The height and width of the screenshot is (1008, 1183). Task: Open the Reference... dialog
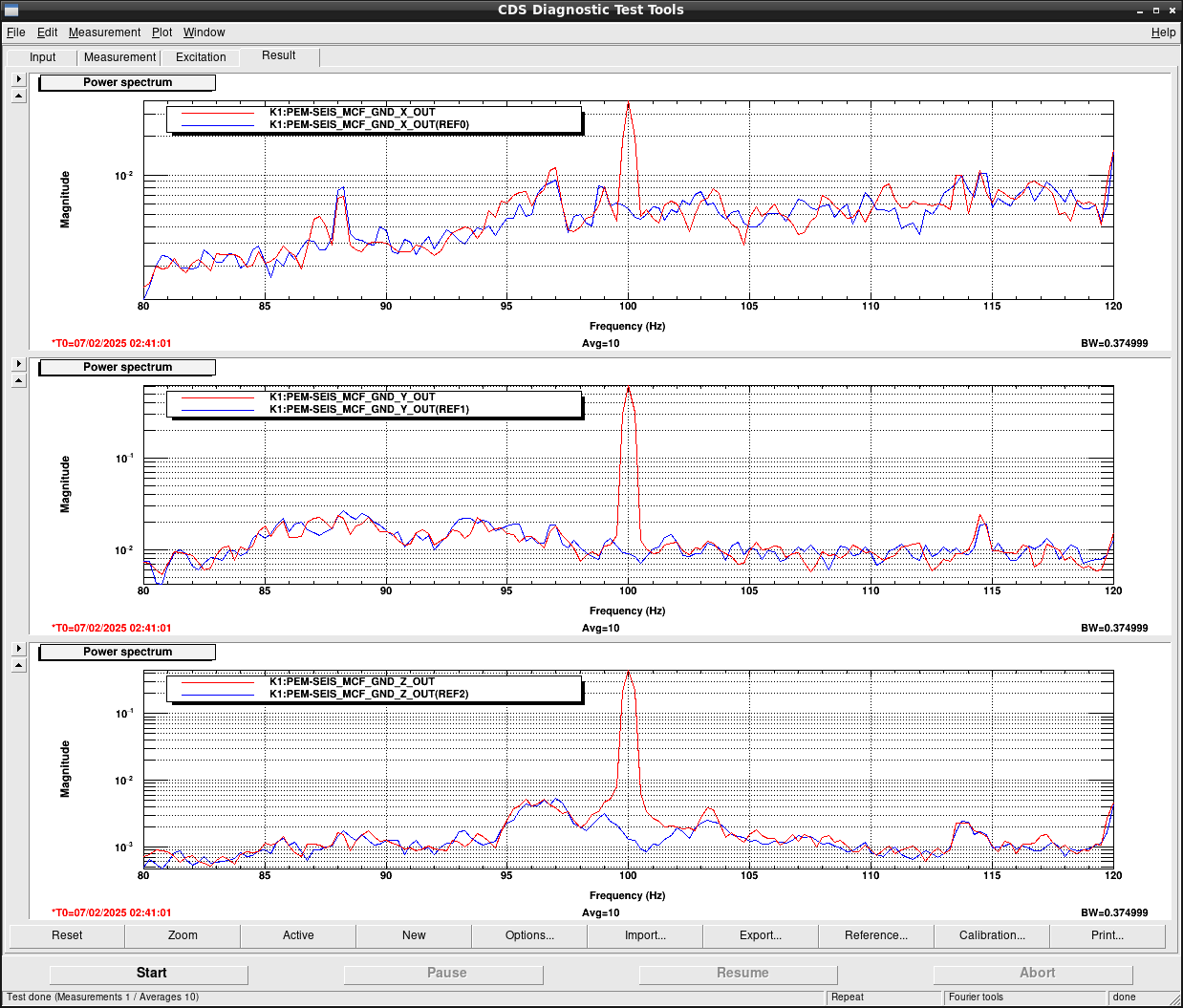pyautogui.click(x=876, y=935)
